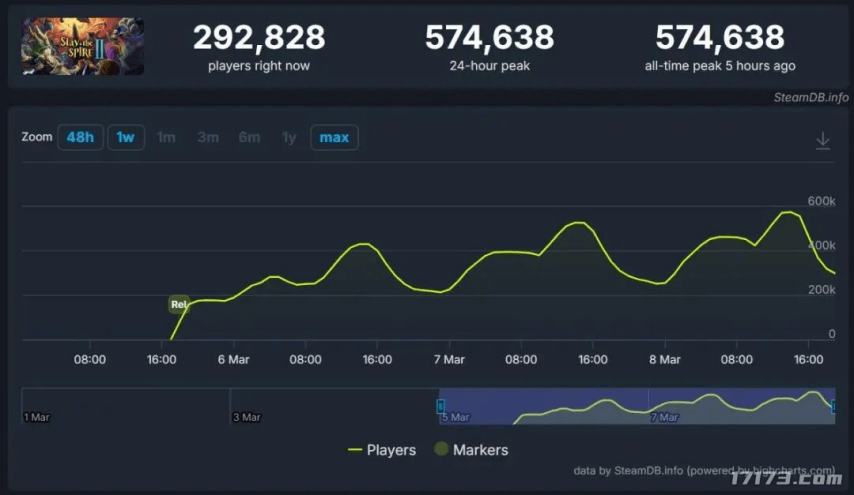Set zoom to max range
Image resolution: width=854 pixels, height=495 pixels.
(334, 137)
